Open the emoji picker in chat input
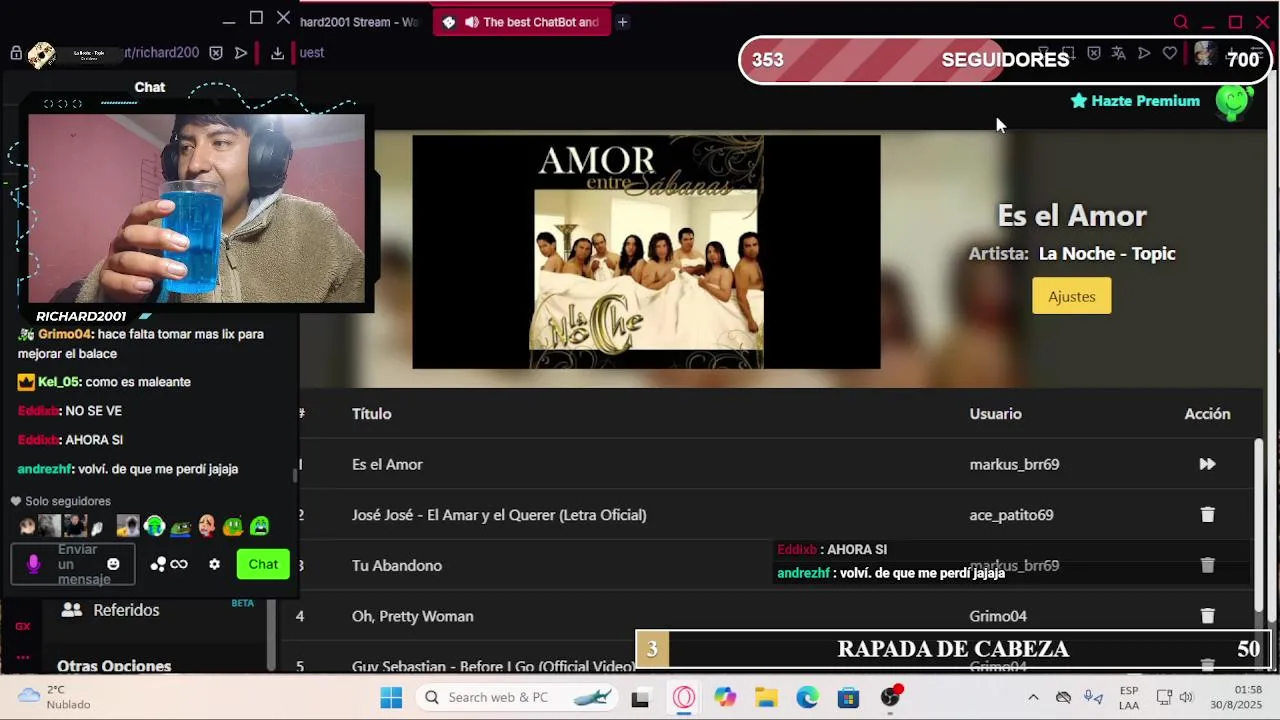This screenshot has width=1280, height=720. click(113, 564)
